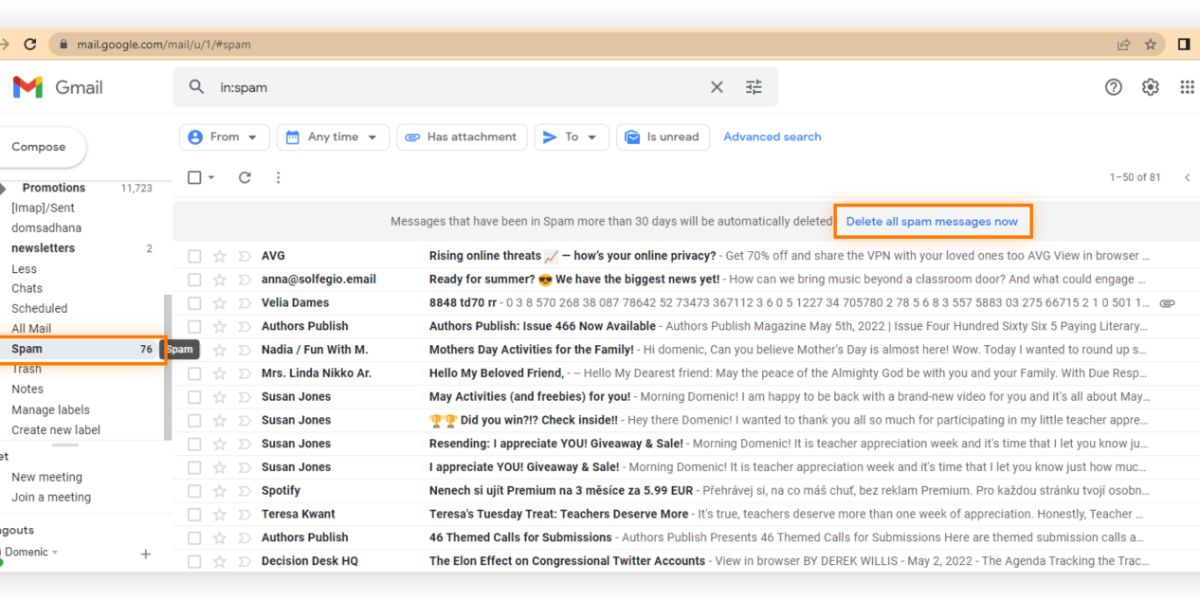Click the share icon in address bar

(x=1124, y=44)
